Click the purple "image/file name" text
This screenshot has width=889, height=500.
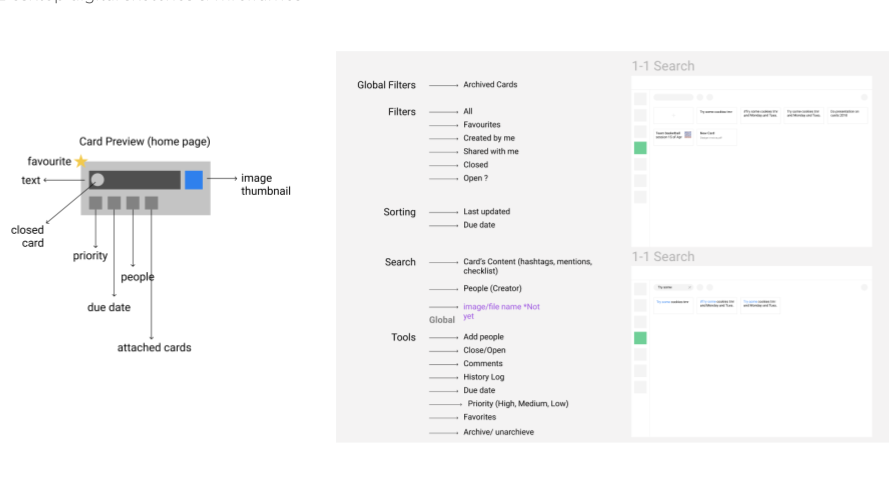(501, 307)
